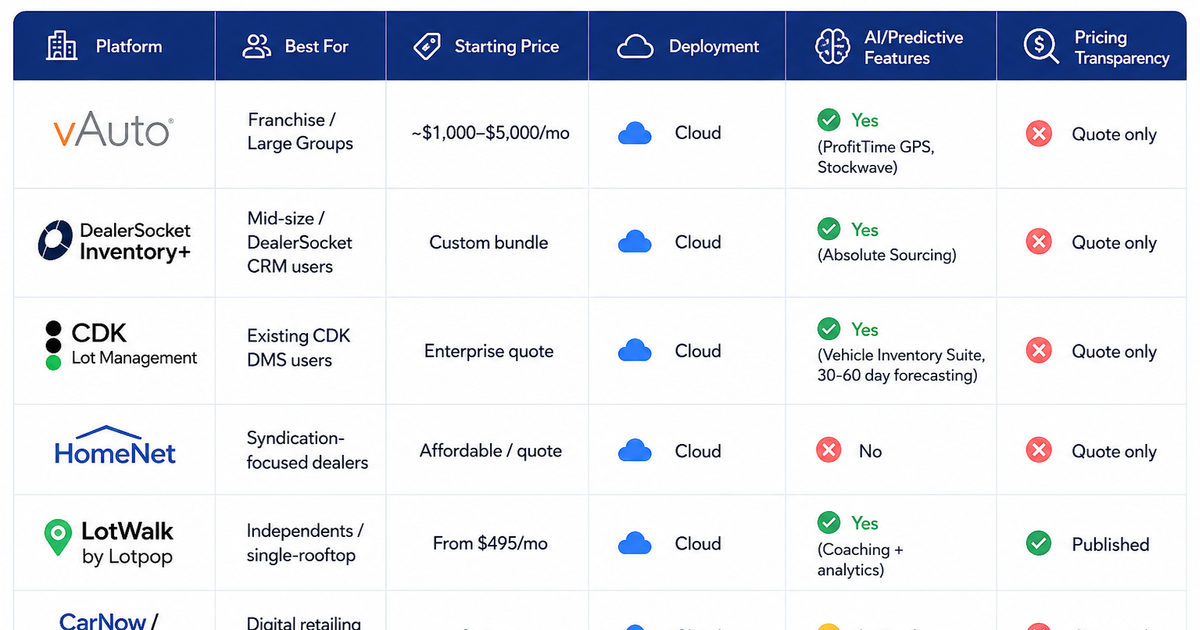
Task: Click green check beside CDK AI Yes
Action: [829, 329]
